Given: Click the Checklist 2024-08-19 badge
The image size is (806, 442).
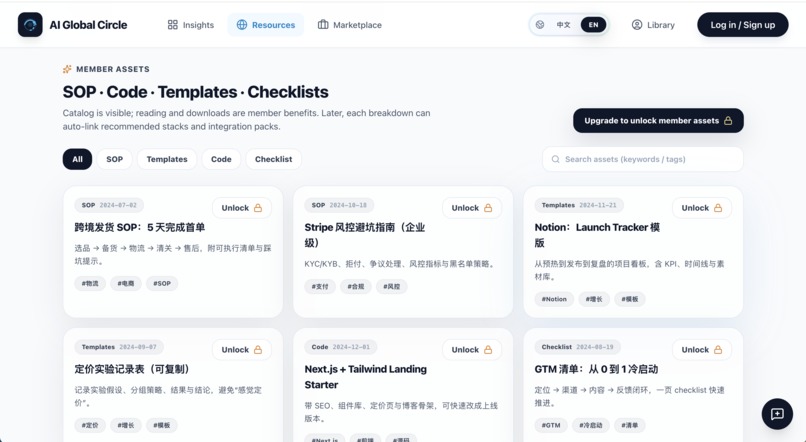Looking at the screenshot, I should (577, 347).
